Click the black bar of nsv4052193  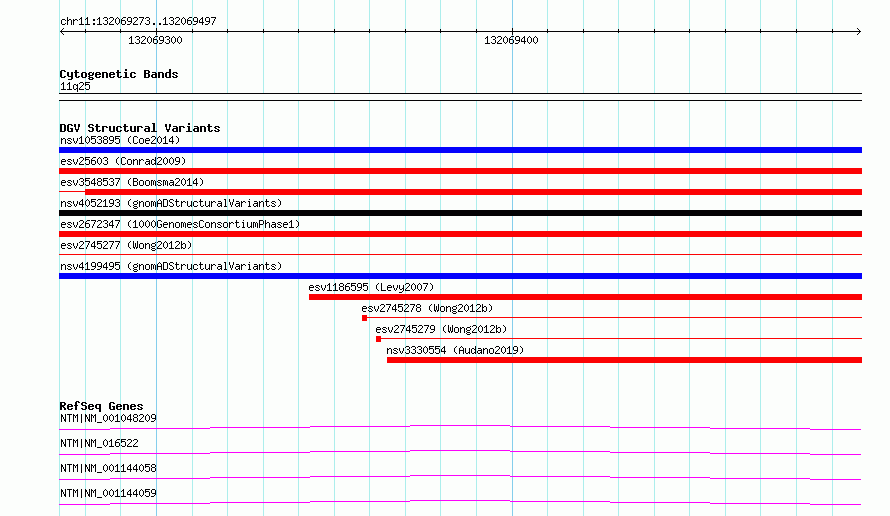point(460,213)
